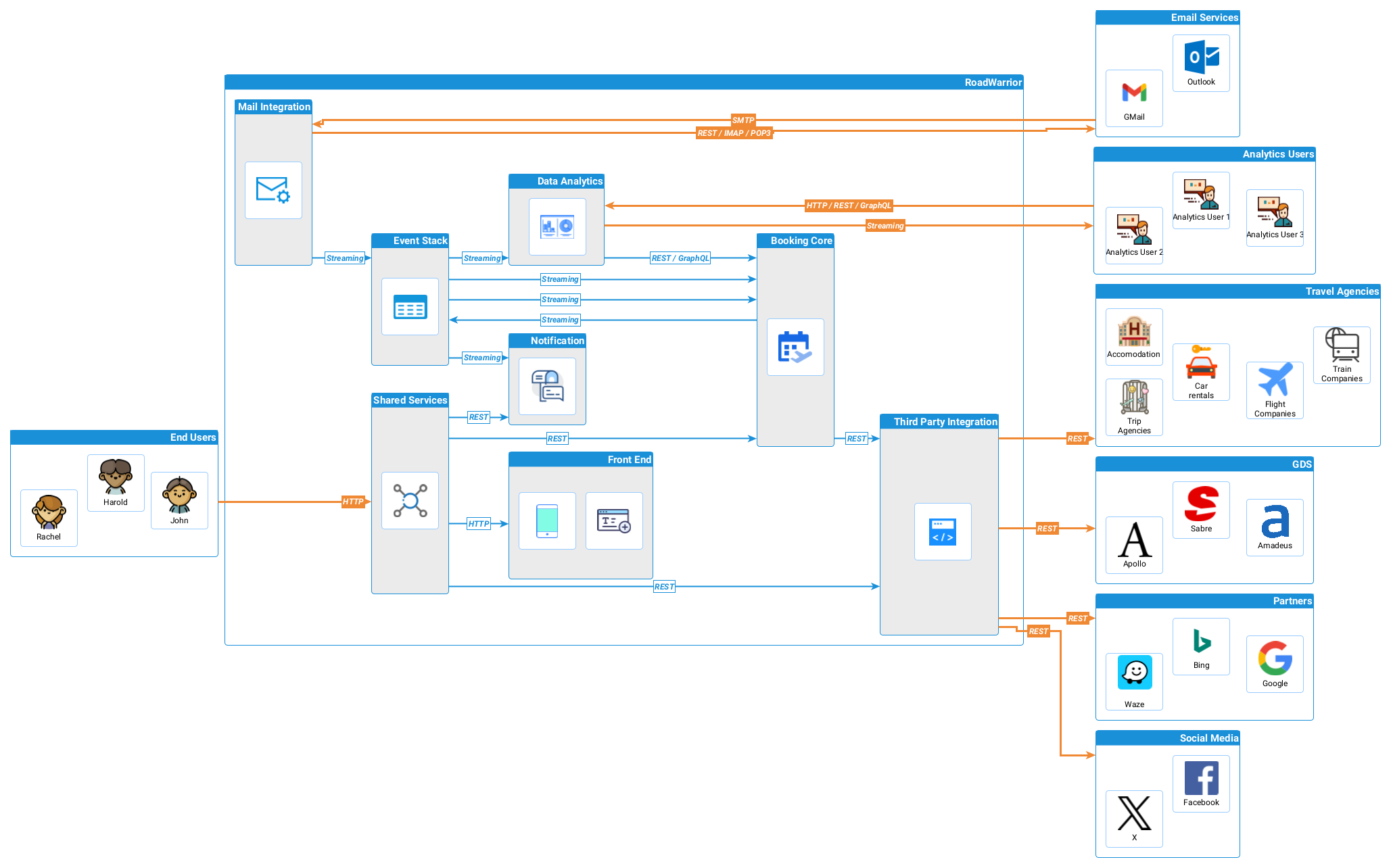Click the SMTP connector label

coord(742,120)
